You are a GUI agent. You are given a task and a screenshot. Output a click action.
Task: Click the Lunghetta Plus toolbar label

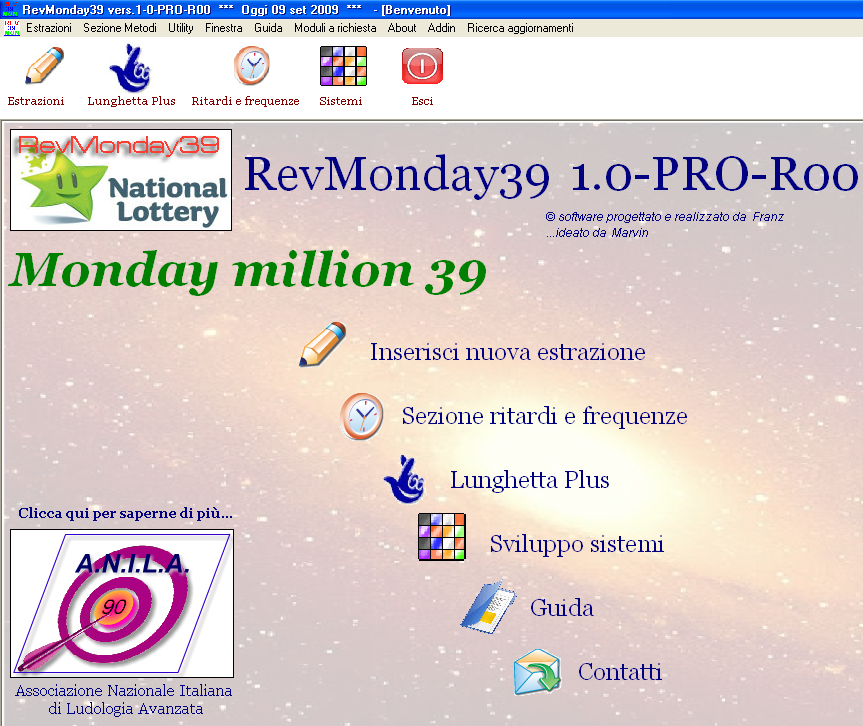tap(131, 101)
